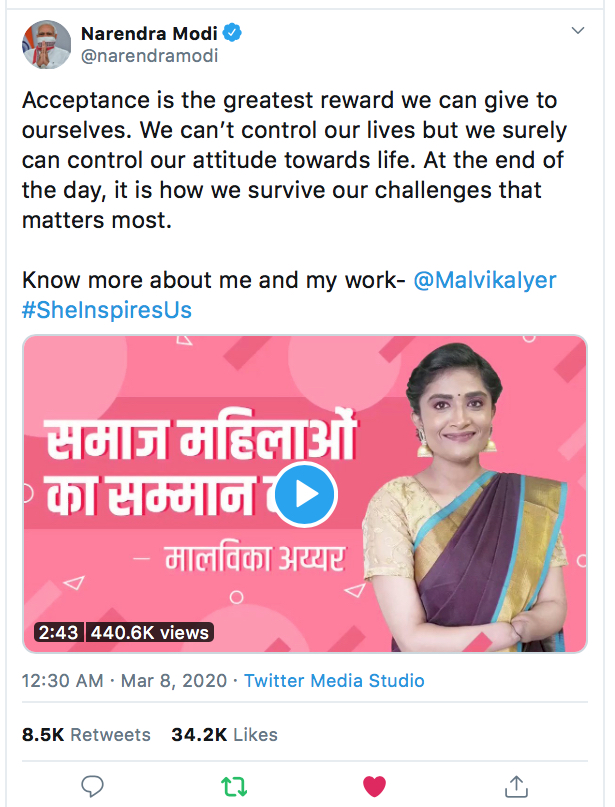View the 8.5K Retweets list

tap(86, 735)
